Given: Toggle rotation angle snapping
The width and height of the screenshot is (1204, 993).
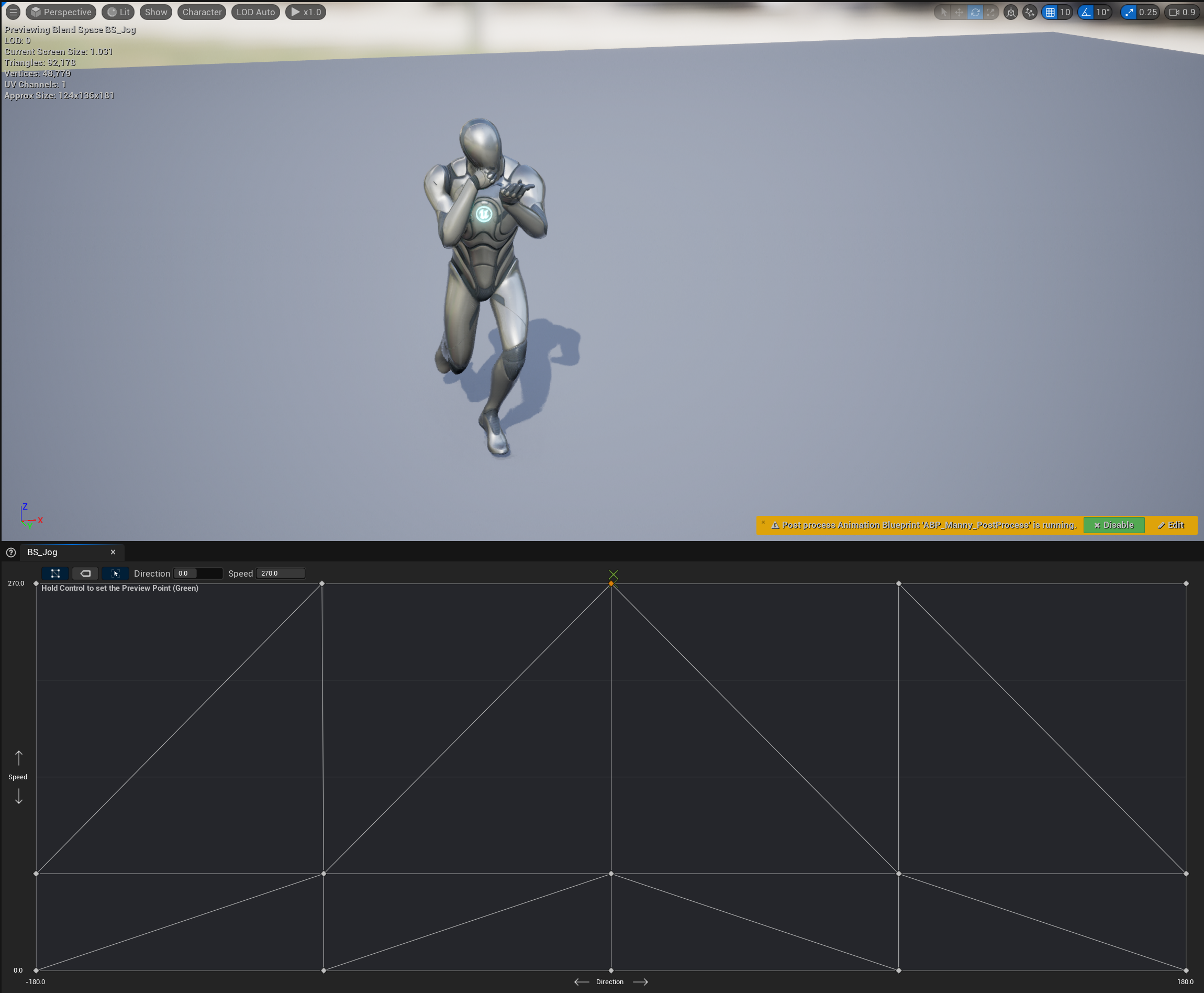Looking at the screenshot, I should tap(1086, 12).
